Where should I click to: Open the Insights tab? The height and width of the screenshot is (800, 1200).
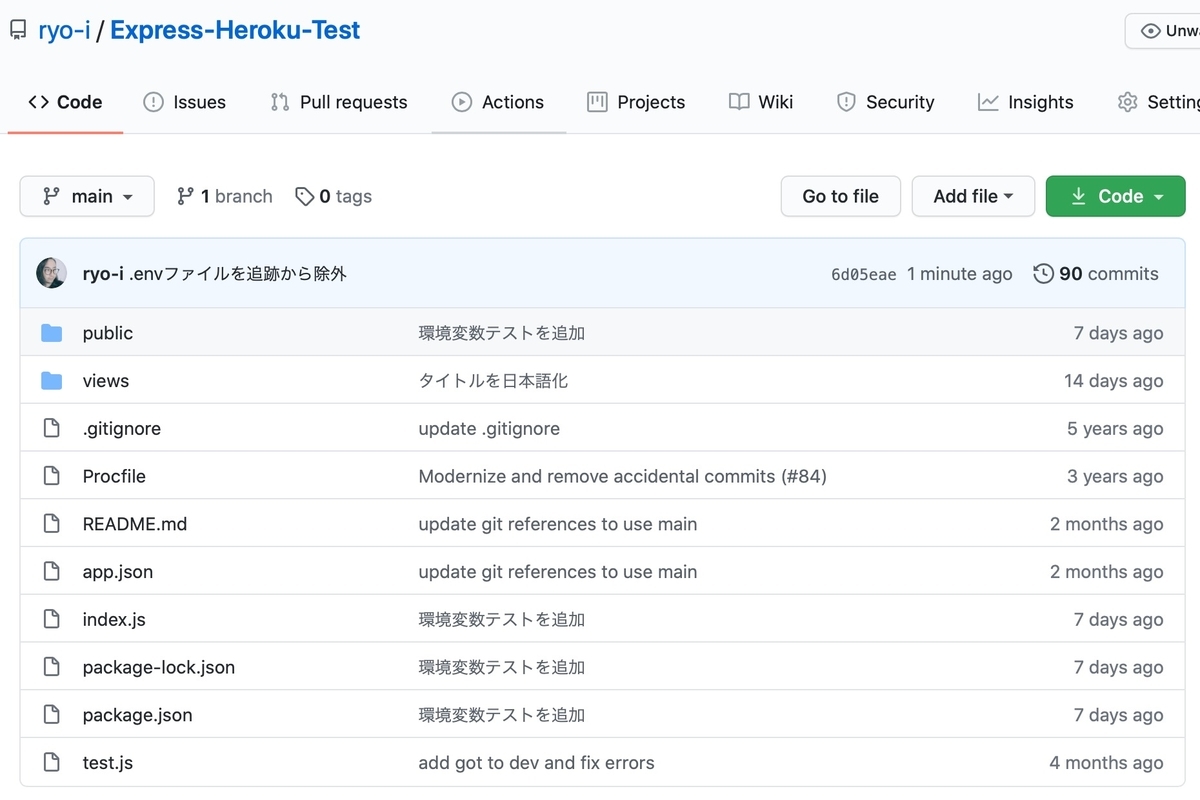tap(1025, 102)
